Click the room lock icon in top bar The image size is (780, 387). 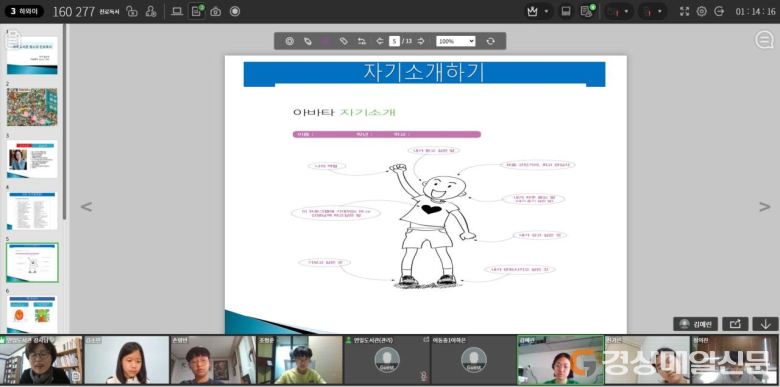coord(131,11)
